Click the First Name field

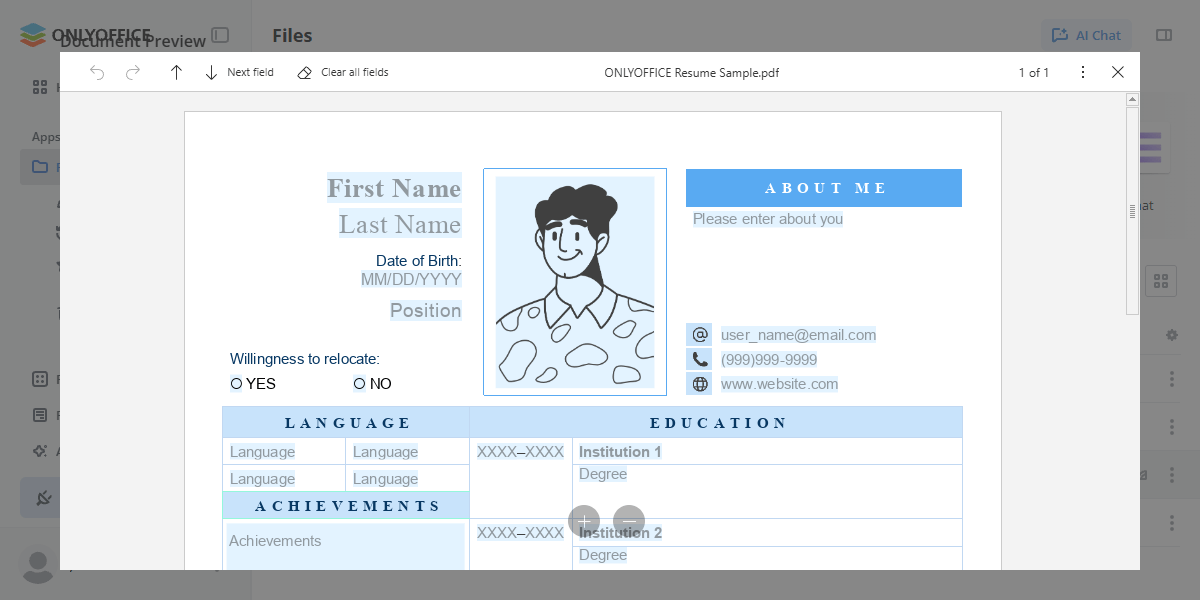[x=394, y=188]
